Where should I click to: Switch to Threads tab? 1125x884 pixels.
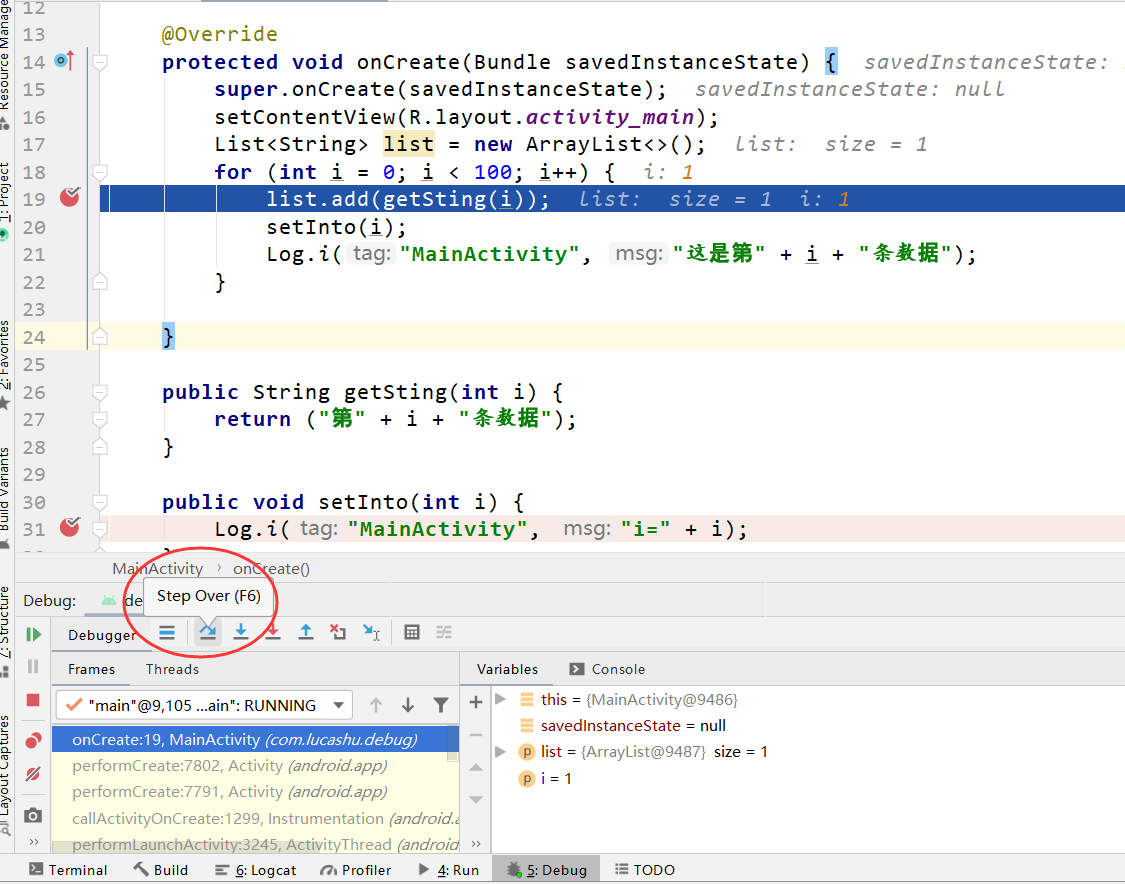pos(172,669)
